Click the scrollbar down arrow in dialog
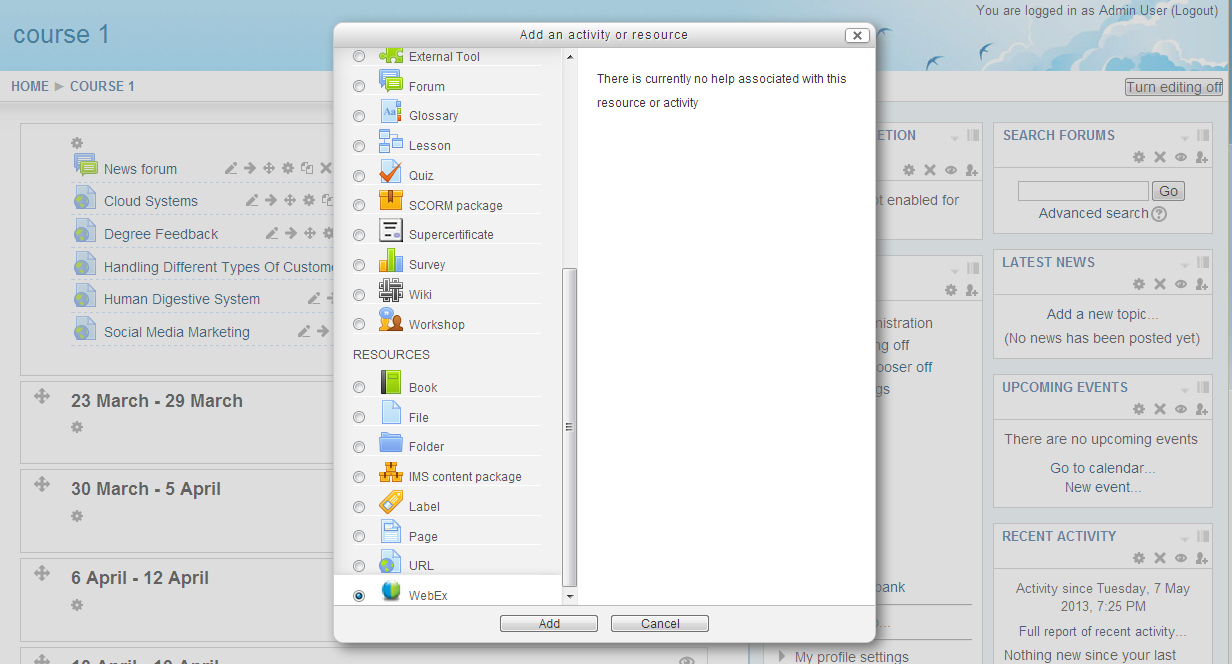 tap(570, 596)
